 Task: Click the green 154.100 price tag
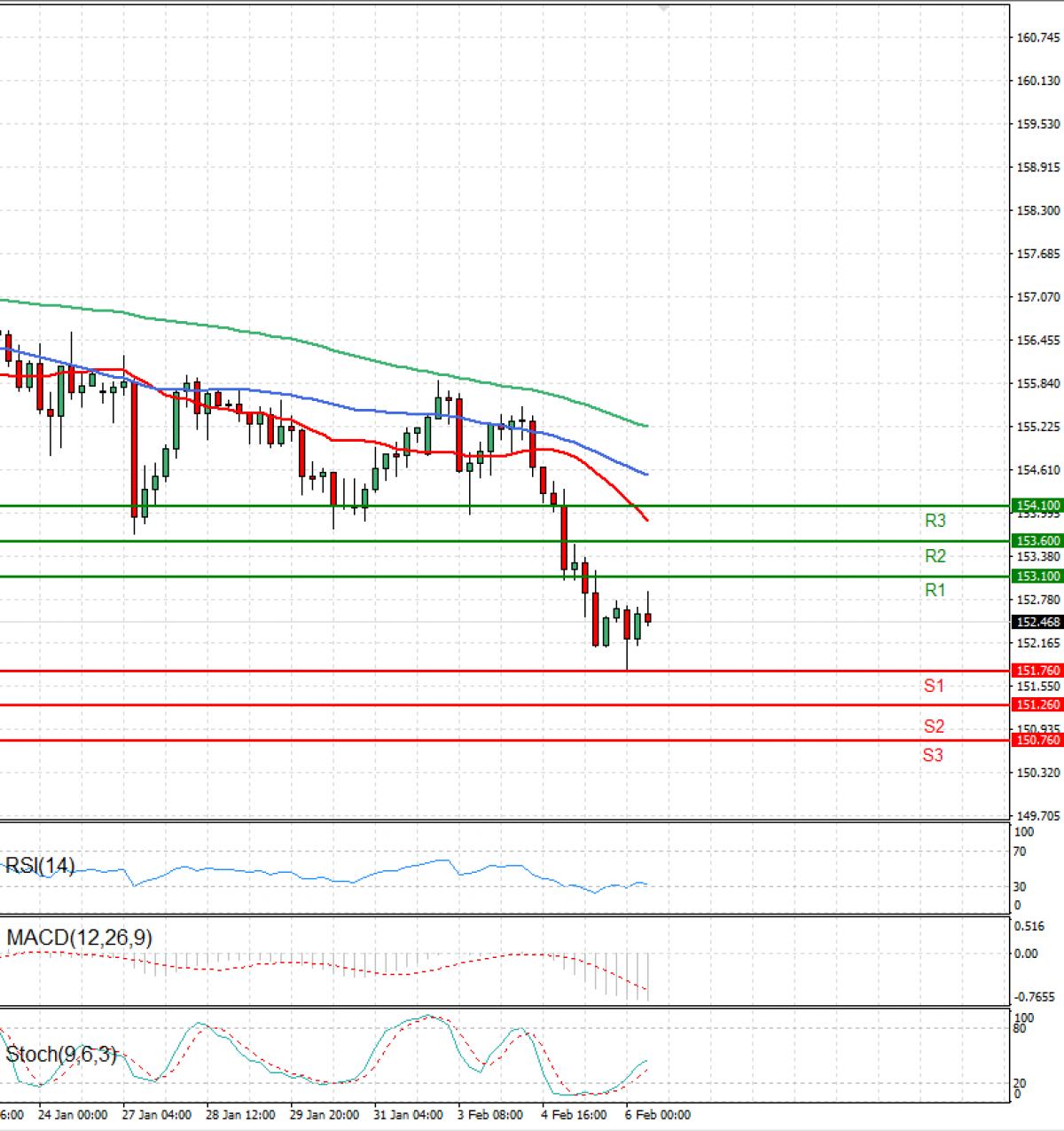[1037, 505]
